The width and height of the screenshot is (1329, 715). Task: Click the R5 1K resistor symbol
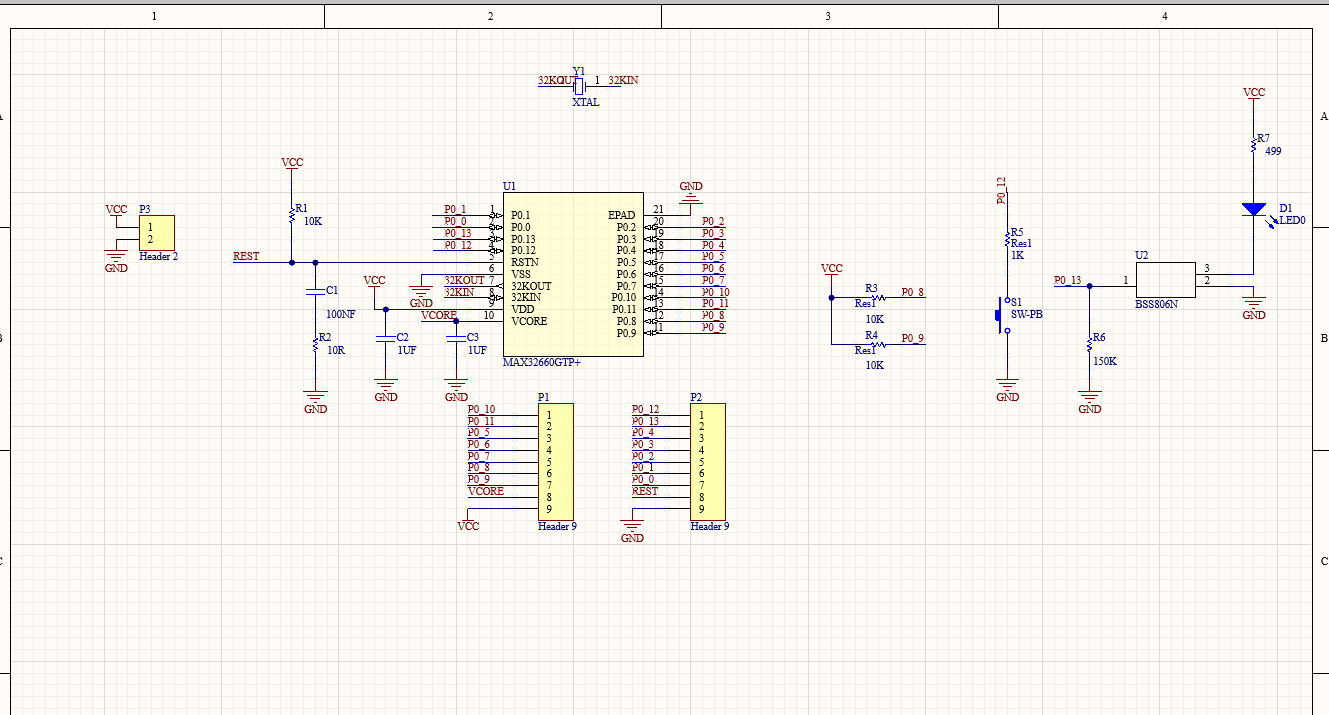(x=1008, y=240)
